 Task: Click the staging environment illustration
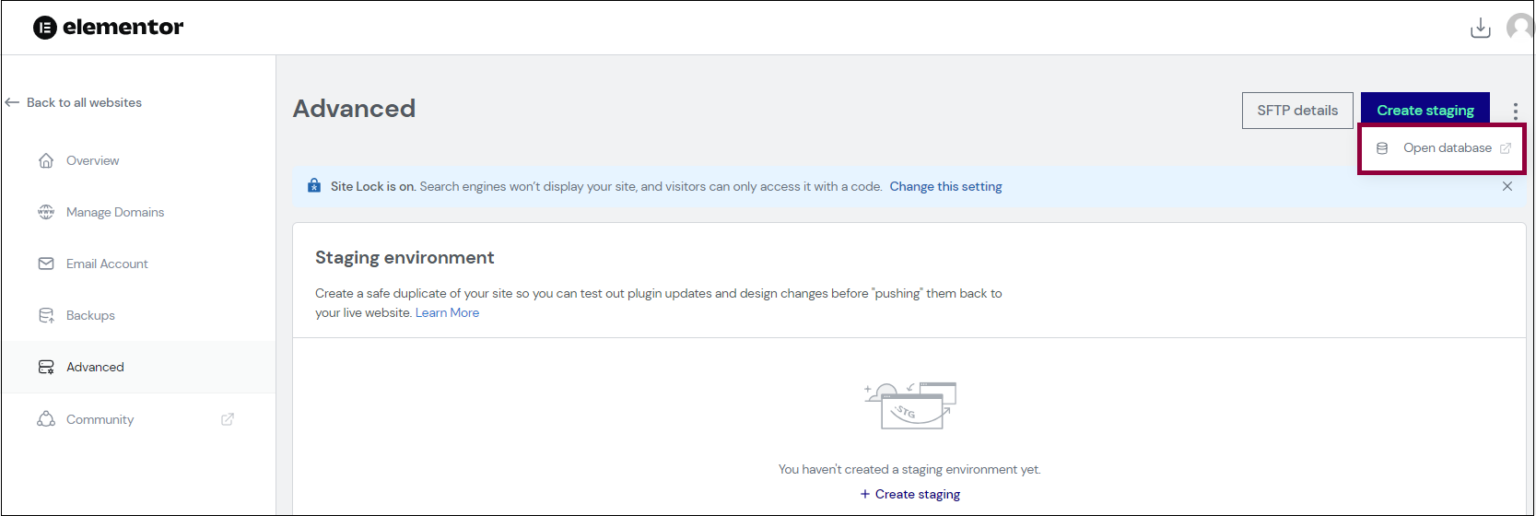pyautogui.click(x=909, y=406)
